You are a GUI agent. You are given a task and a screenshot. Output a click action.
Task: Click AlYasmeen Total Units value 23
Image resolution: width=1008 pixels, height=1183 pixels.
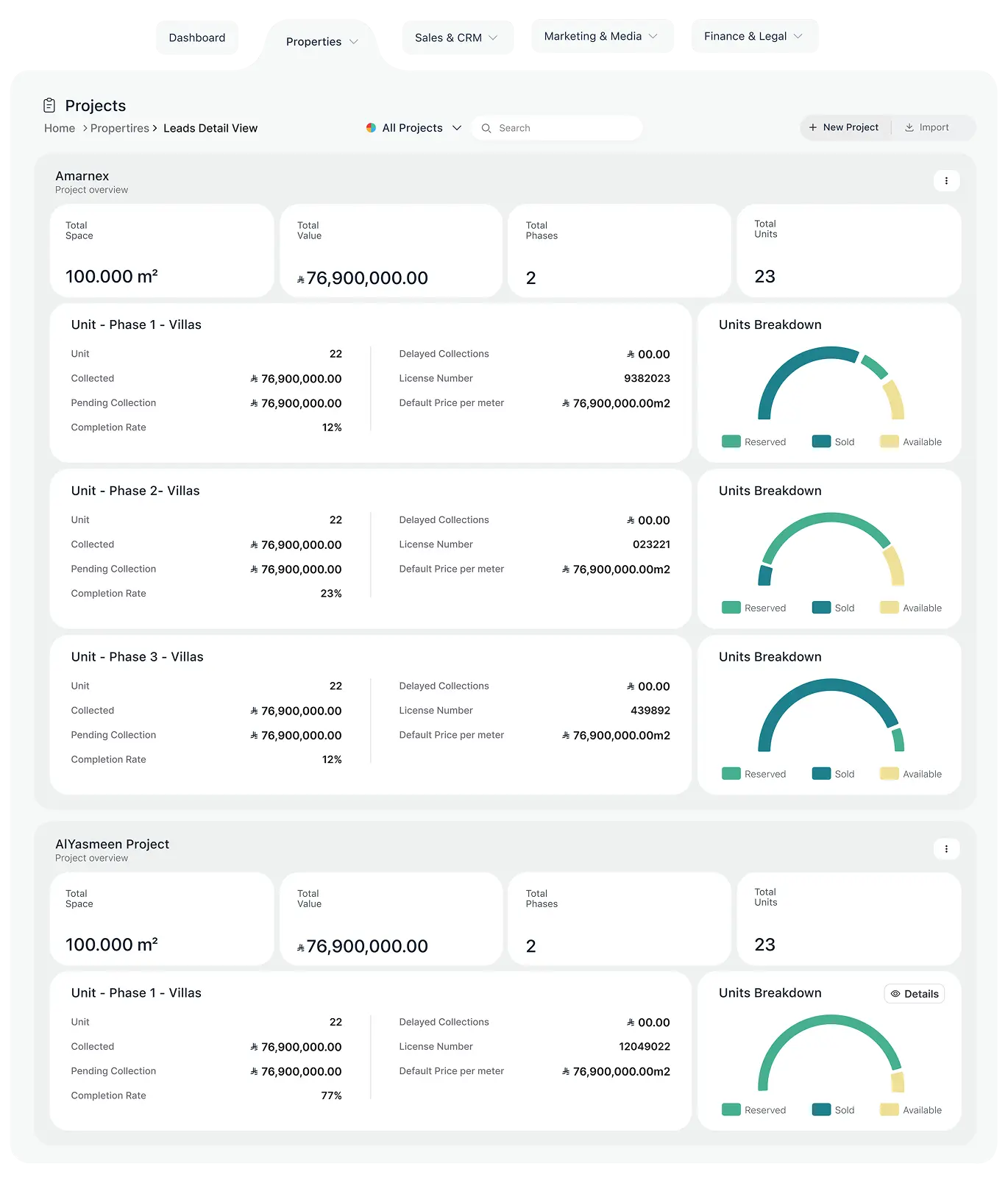764,945
